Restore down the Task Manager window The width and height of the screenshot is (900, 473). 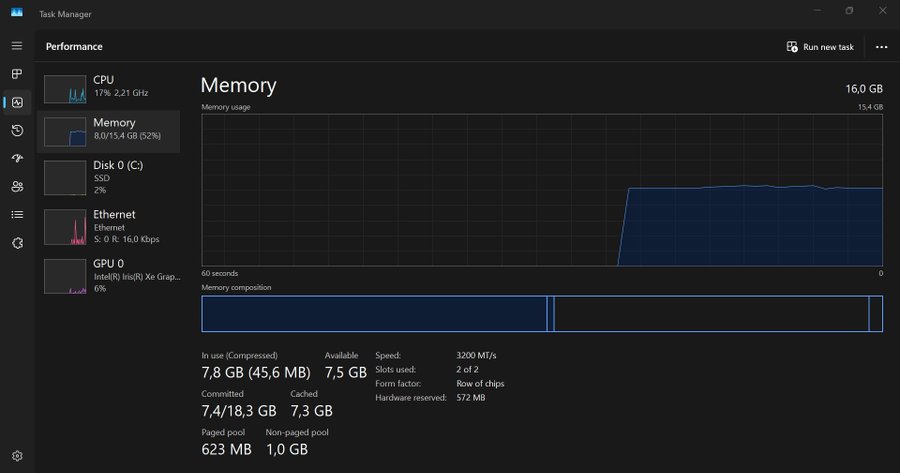[x=849, y=11]
